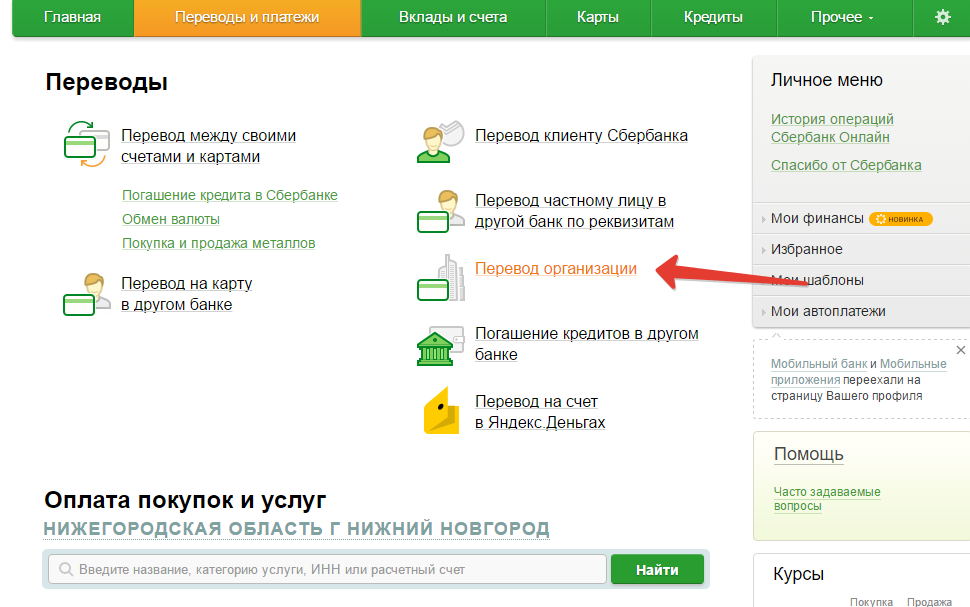Open the Карты tab
This screenshot has height=607, width=970.
point(597,17)
